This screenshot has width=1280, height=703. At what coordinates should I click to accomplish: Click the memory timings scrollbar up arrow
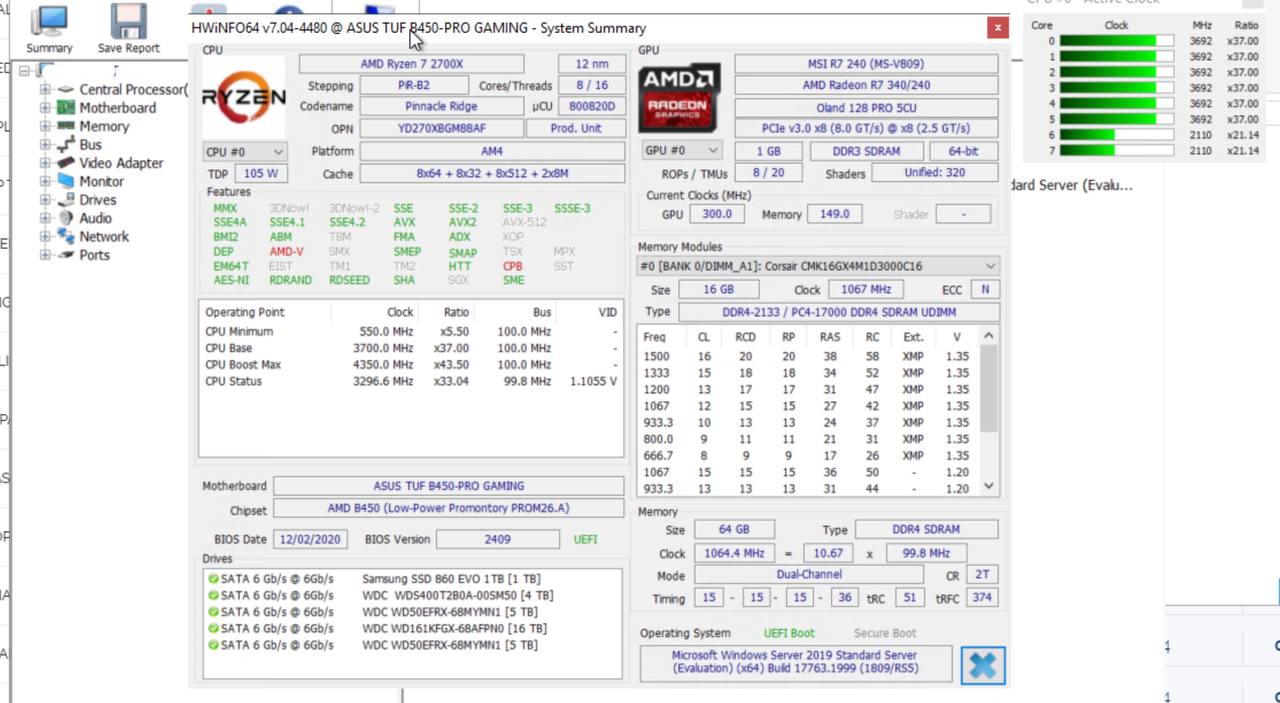tap(989, 336)
